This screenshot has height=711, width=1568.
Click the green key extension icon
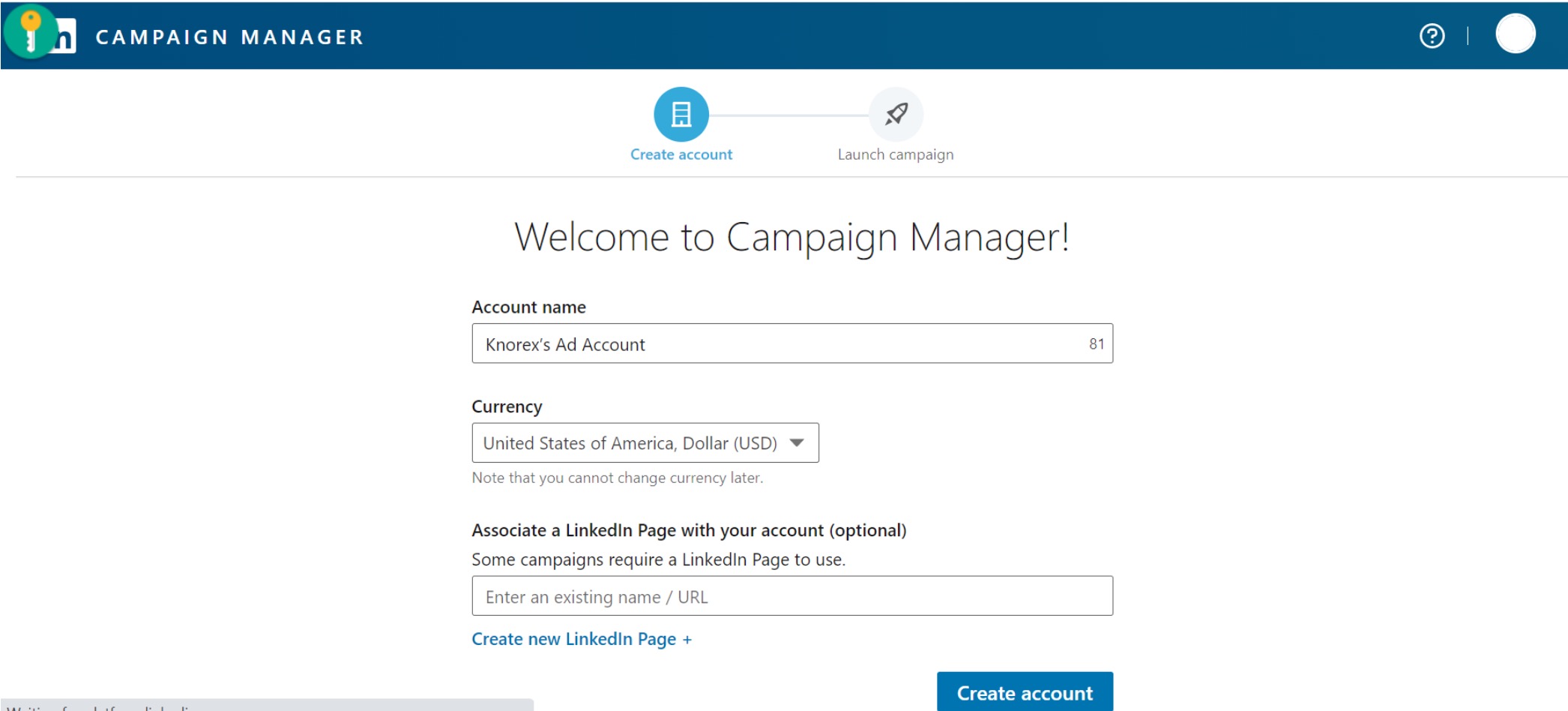30,31
